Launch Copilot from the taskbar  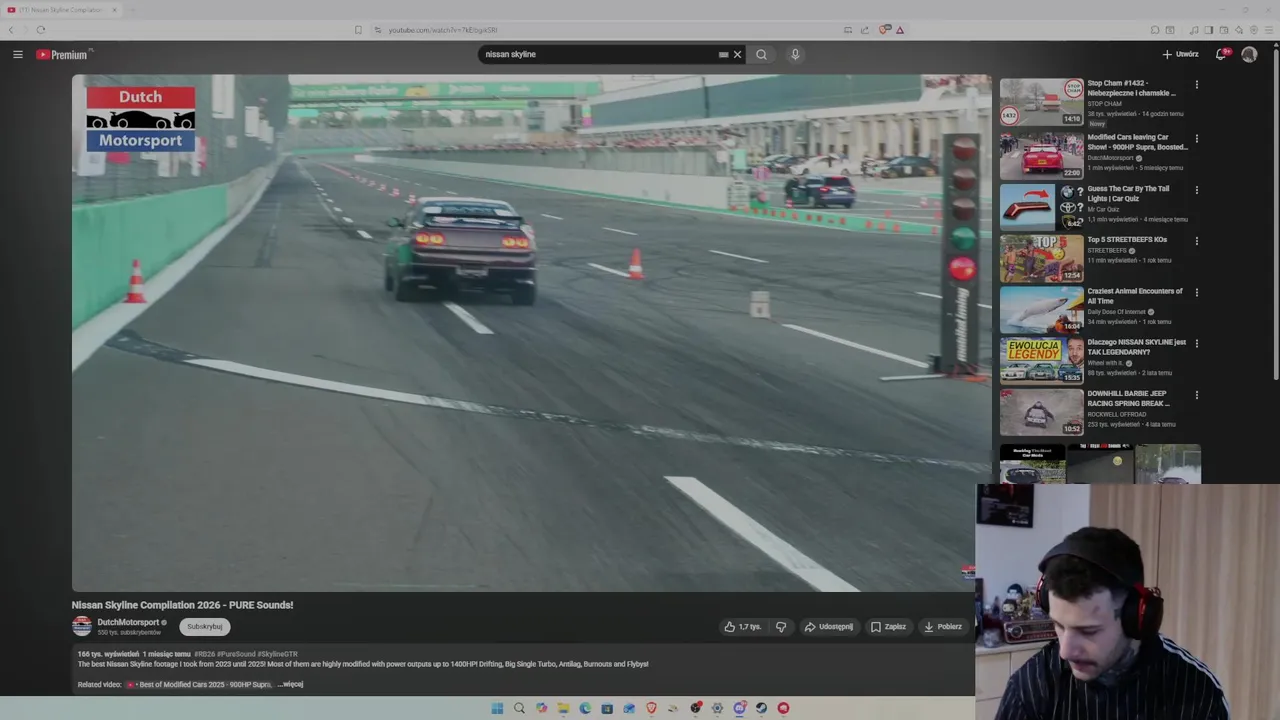(541, 708)
